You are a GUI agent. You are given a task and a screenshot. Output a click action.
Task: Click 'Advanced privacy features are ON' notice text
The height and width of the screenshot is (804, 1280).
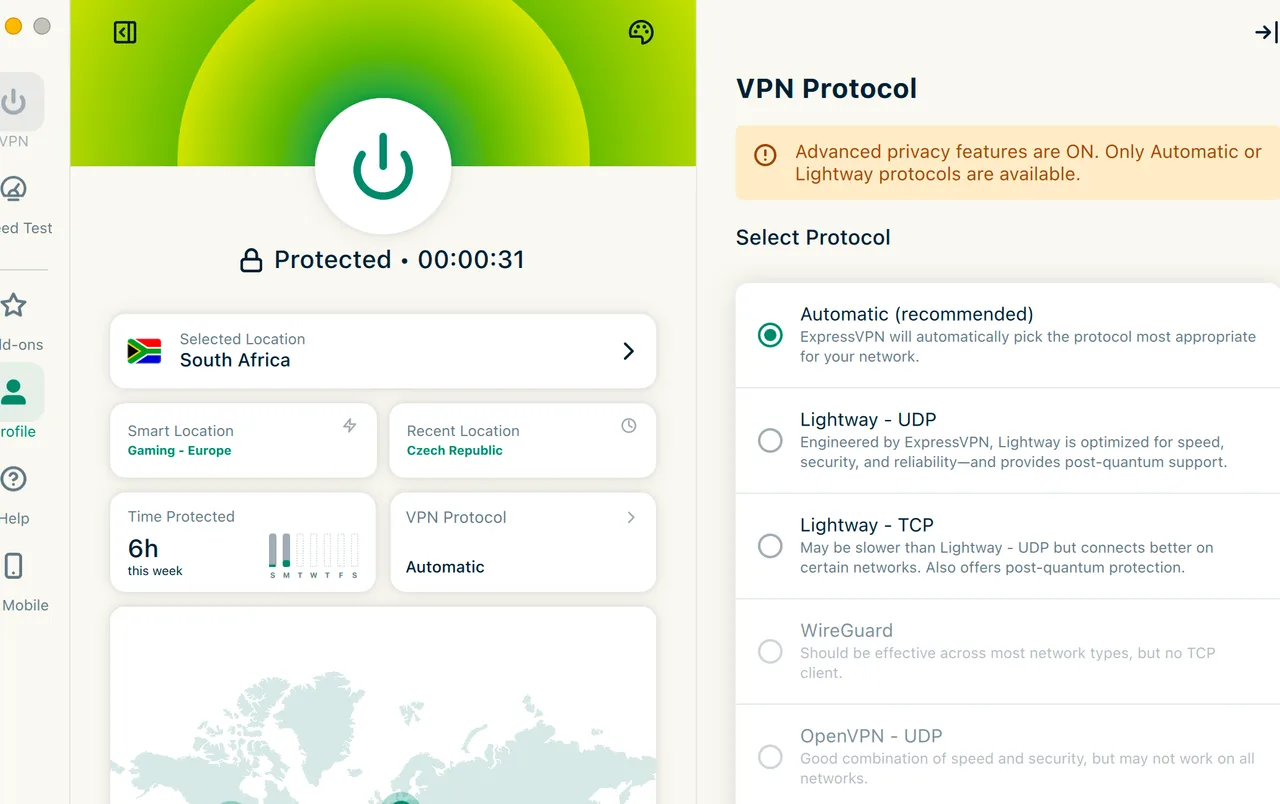[1028, 163]
